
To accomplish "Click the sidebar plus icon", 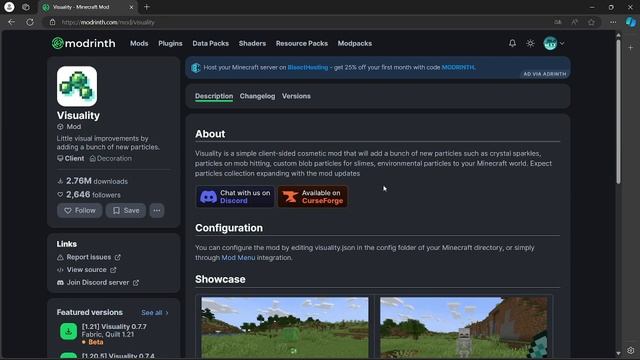I will (631, 48).
